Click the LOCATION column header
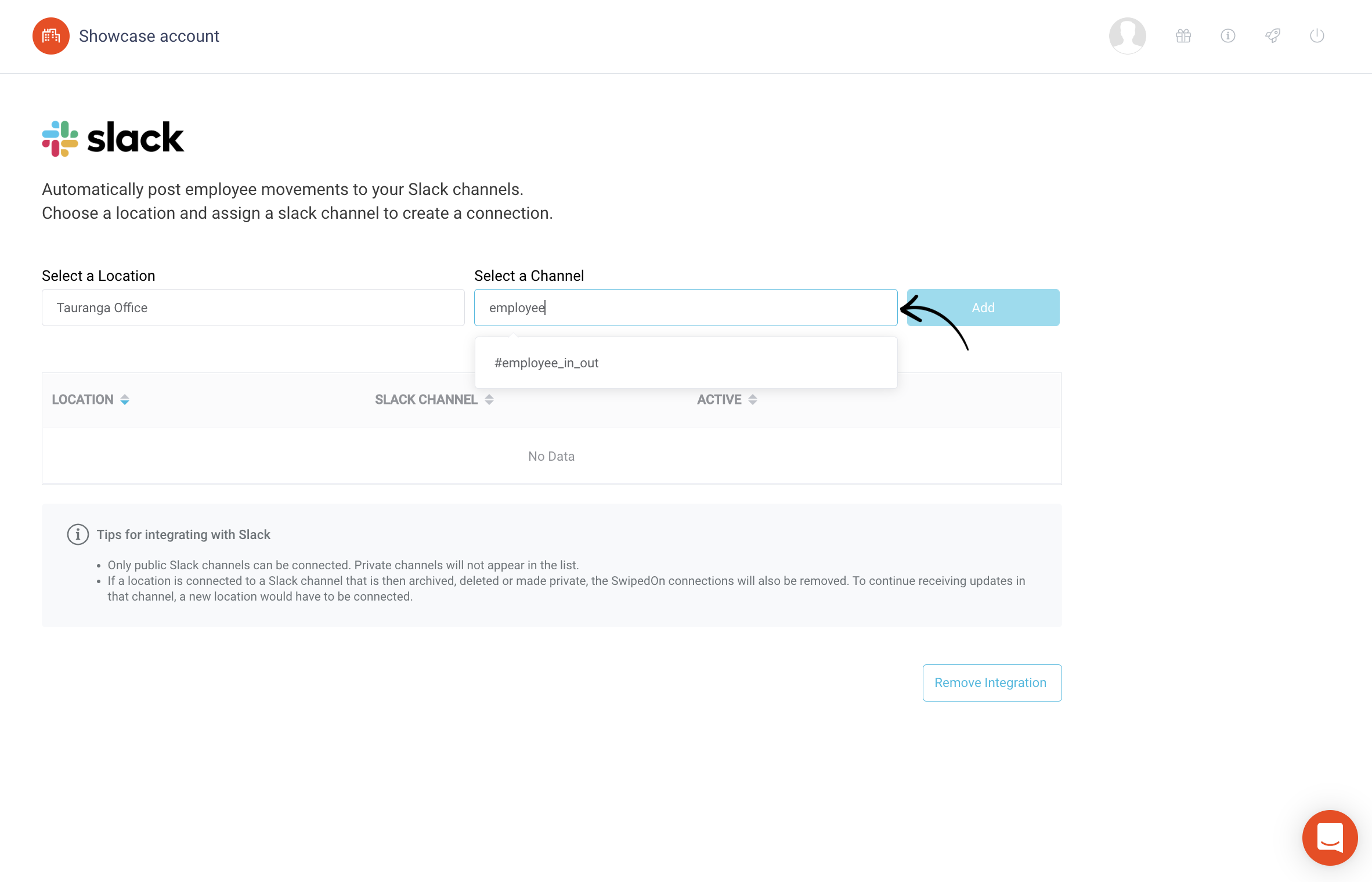The image size is (1372, 882). point(82,400)
